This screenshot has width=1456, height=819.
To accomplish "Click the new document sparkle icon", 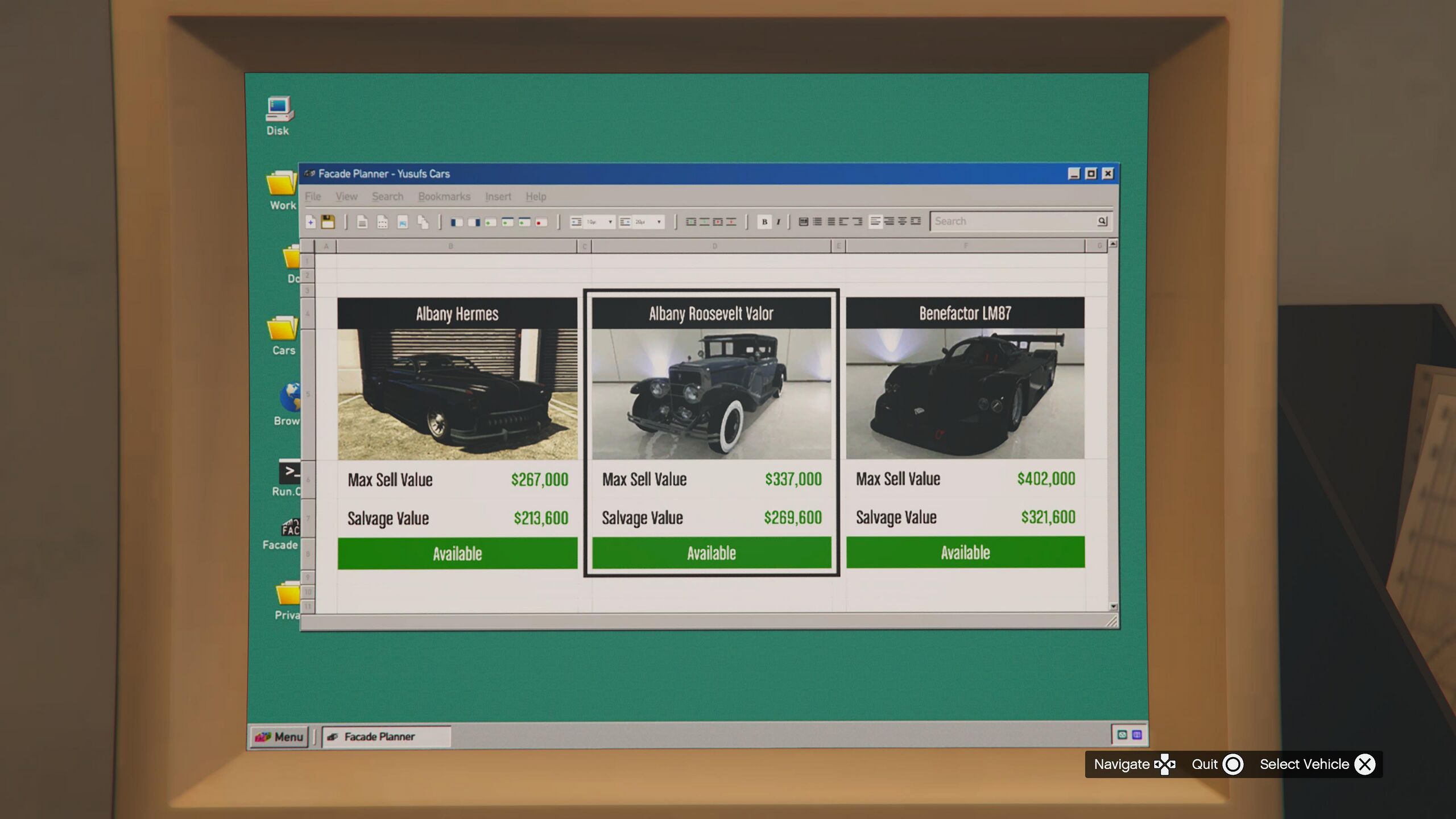I will (x=311, y=222).
